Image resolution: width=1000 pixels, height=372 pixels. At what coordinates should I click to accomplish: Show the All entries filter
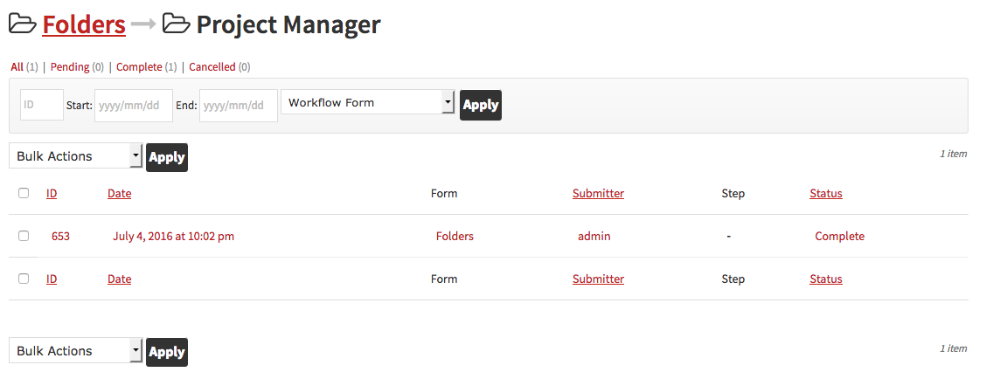(x=17, y=67)
